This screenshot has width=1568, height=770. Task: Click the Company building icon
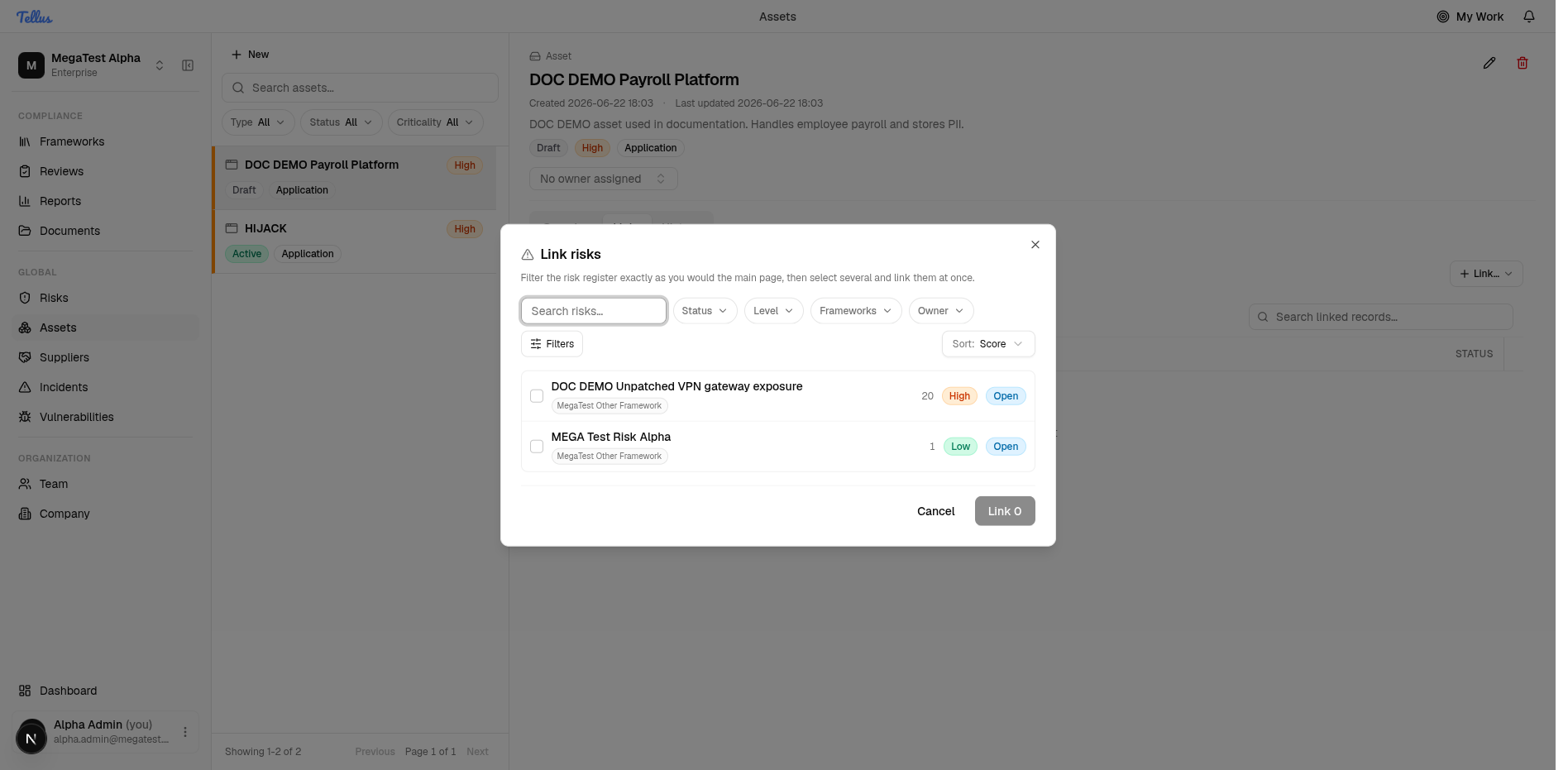25,514
